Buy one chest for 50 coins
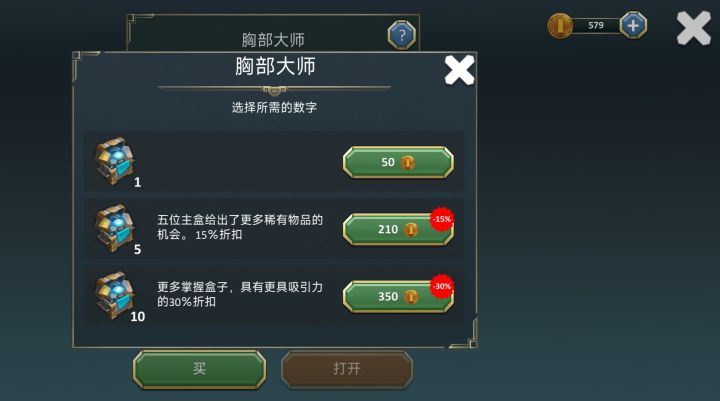This screenshot has height=401, width=720. (x=398, y=162)
